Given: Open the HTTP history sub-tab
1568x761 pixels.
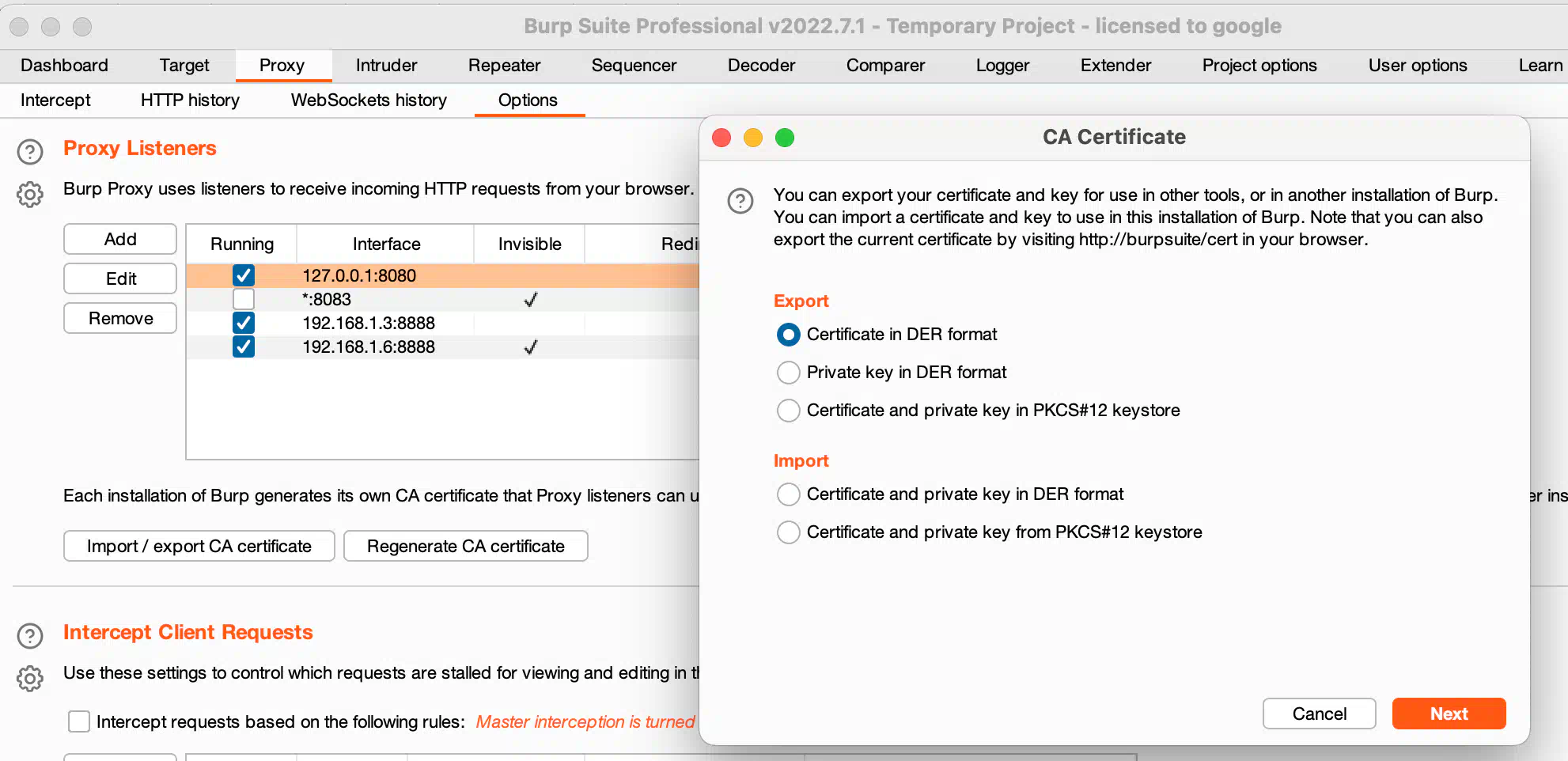Looking at the screenshot, I should pos(190,100).
